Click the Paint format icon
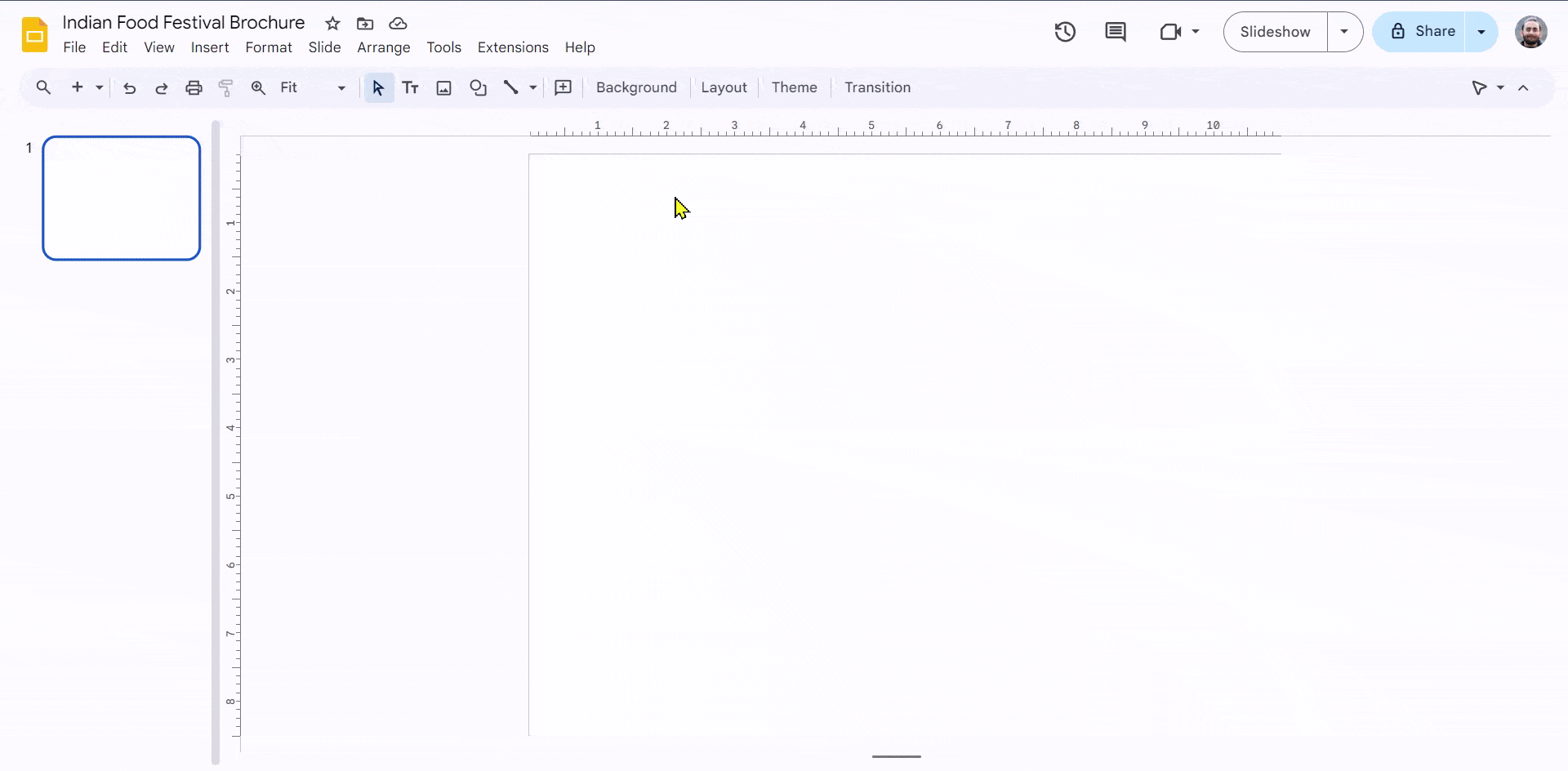 [226, 87]
